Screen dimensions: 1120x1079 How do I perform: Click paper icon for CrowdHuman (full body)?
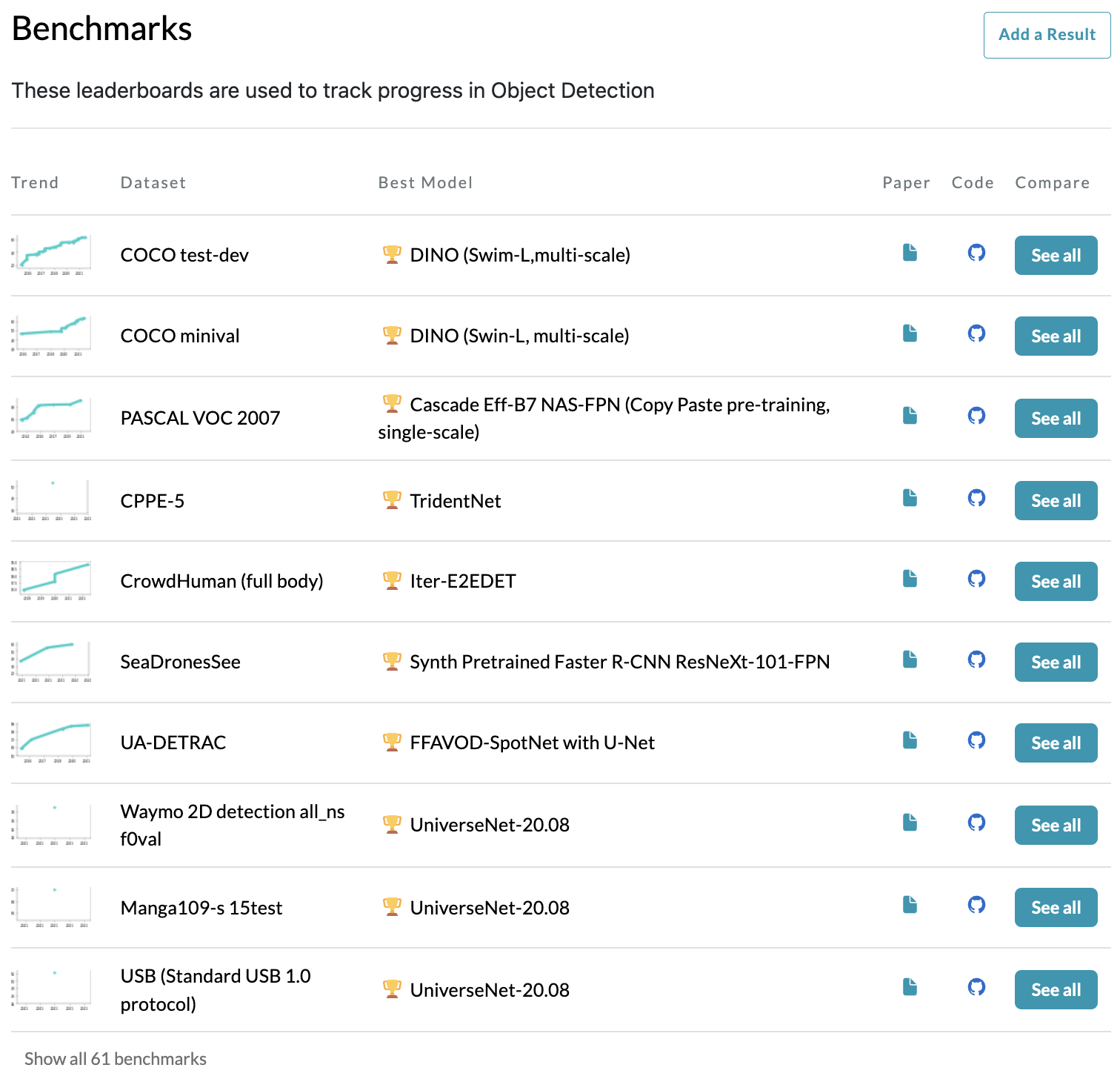(x=910, y=579)
